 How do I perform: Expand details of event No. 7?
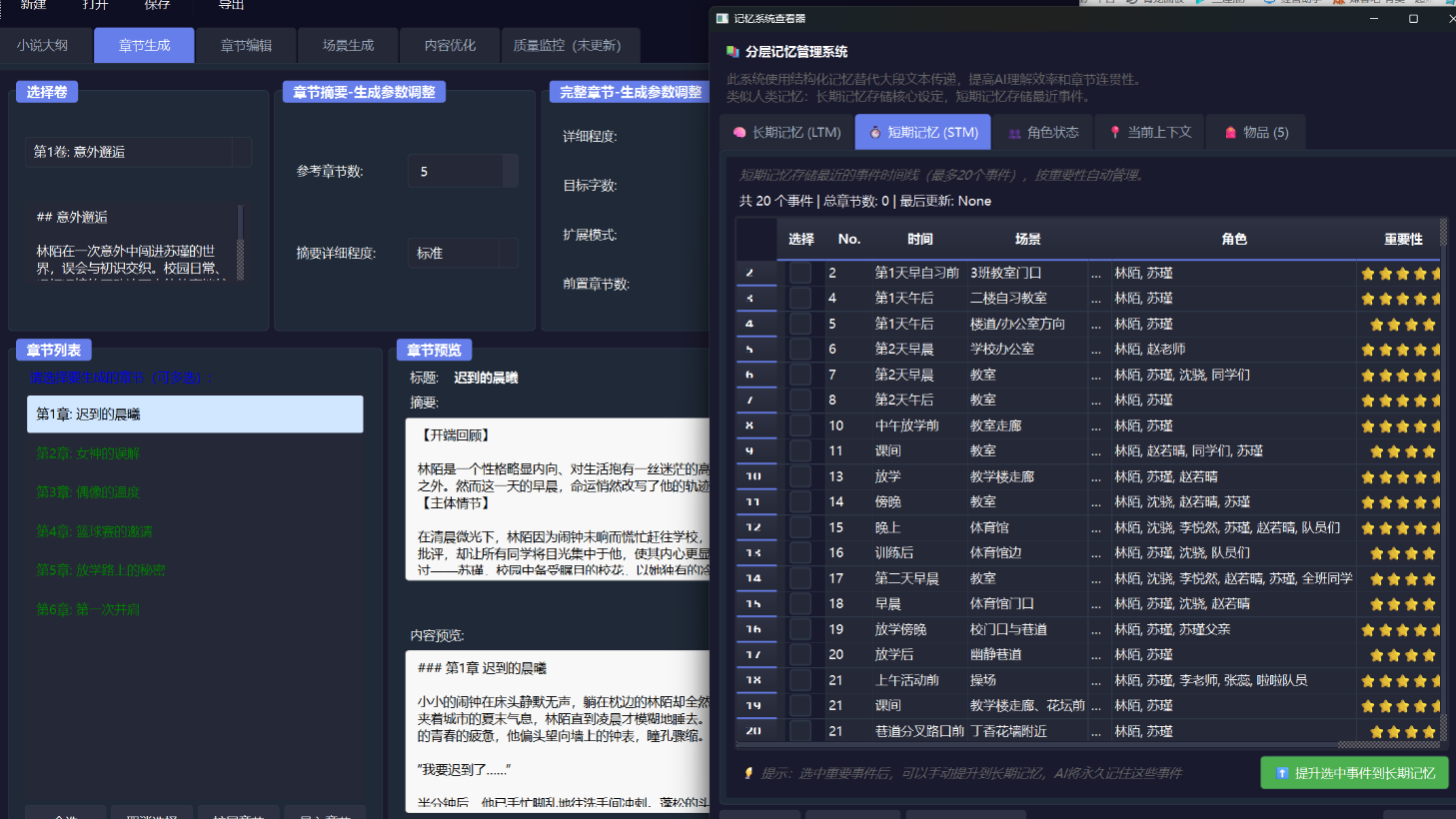pyautogui.click(x=1096, y=375)
